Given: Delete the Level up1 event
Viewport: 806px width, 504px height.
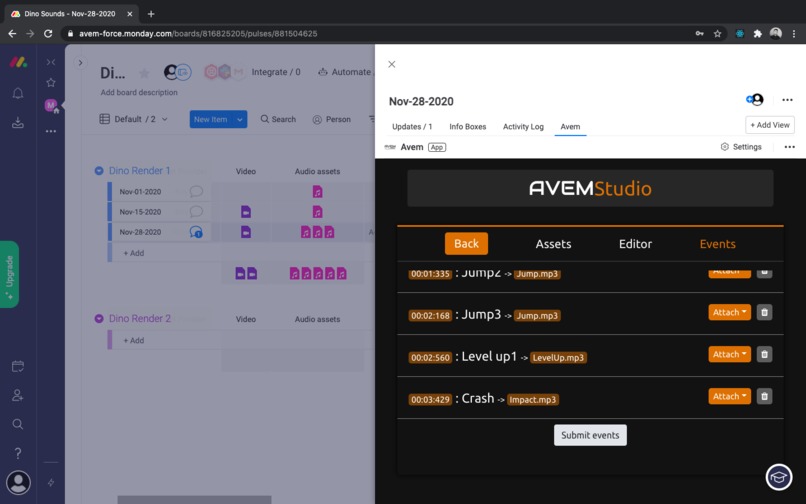Looking at the screenshot, I should [764, 354].
